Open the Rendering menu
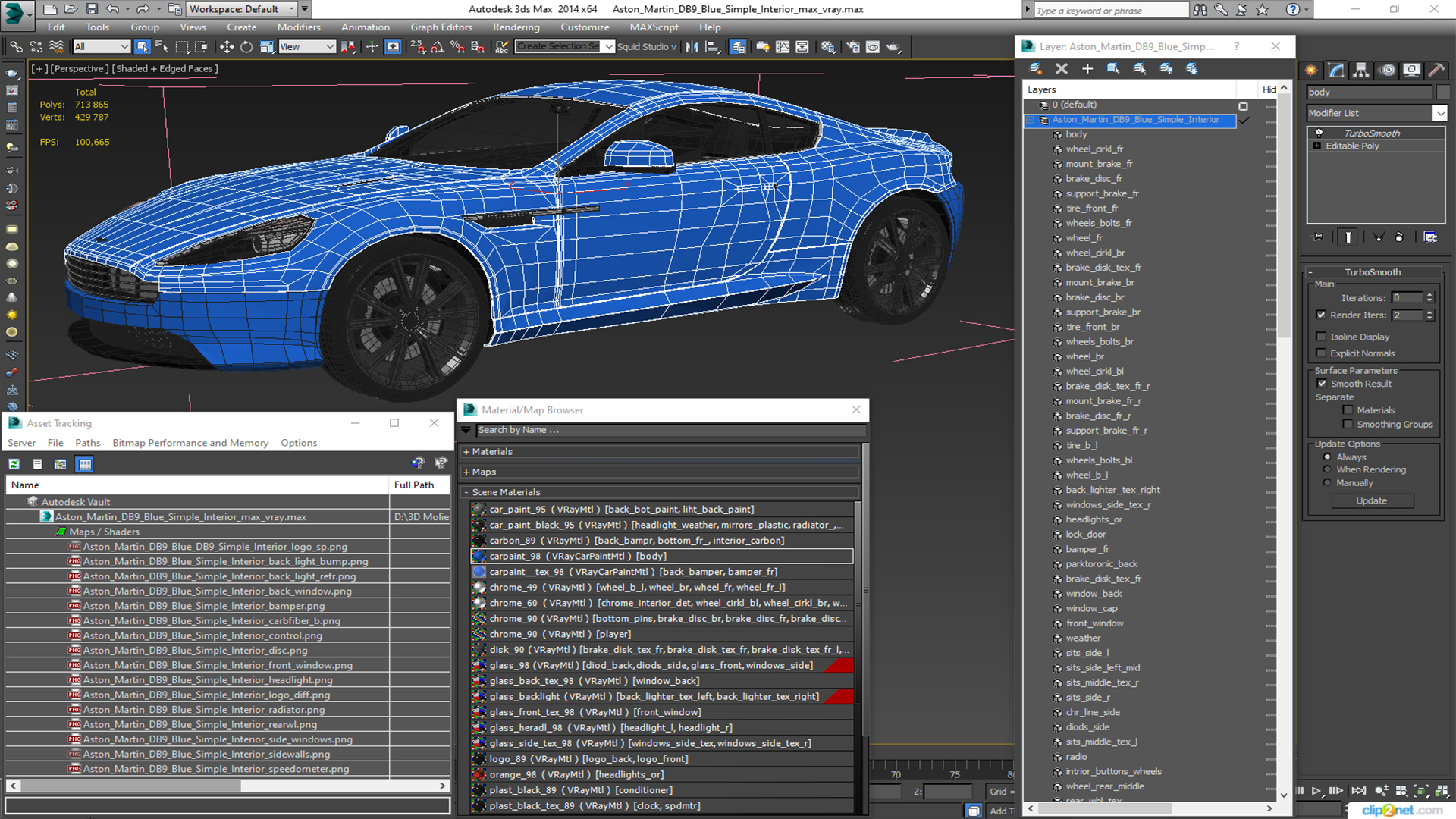Screen dimensions: 1456x819 coord(516,27)
